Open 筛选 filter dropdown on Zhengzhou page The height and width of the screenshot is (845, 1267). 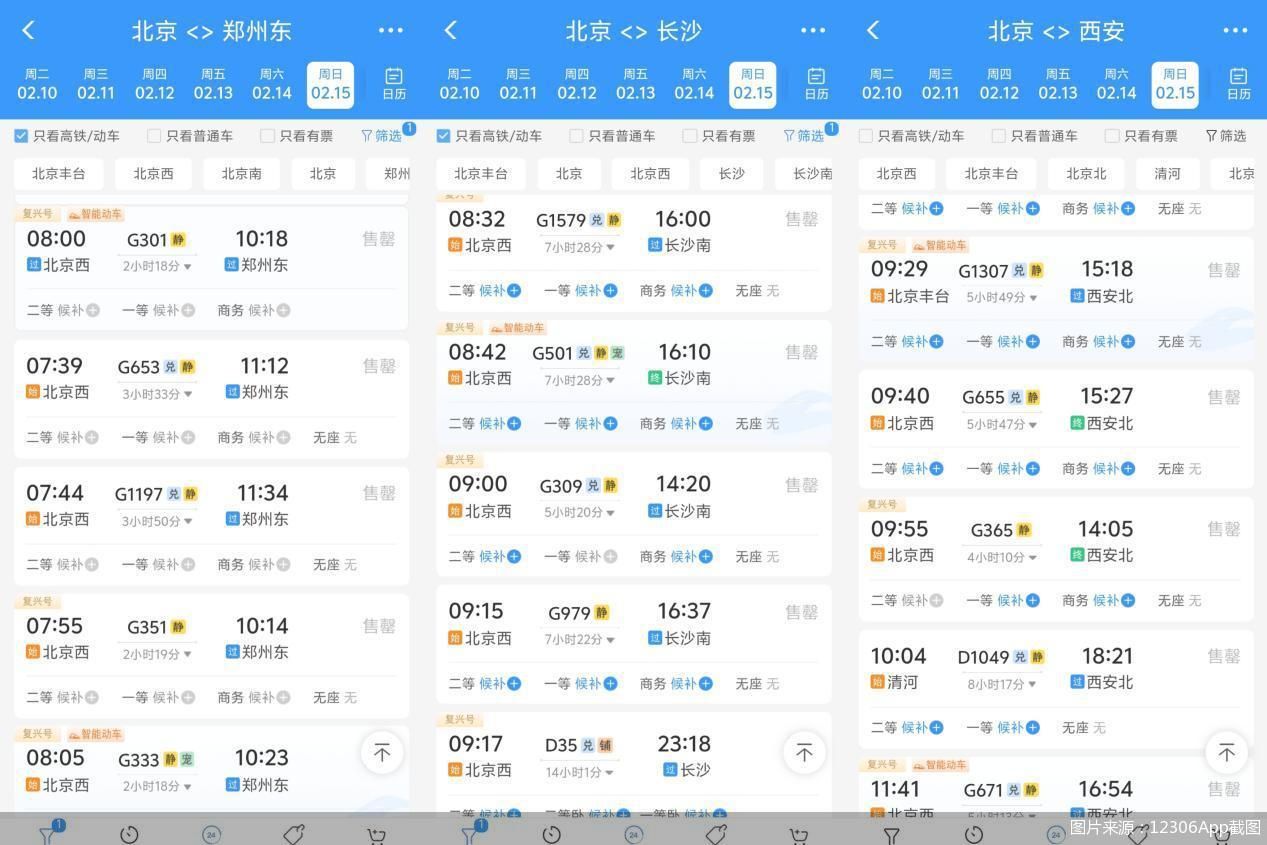(x=382, y=135)
